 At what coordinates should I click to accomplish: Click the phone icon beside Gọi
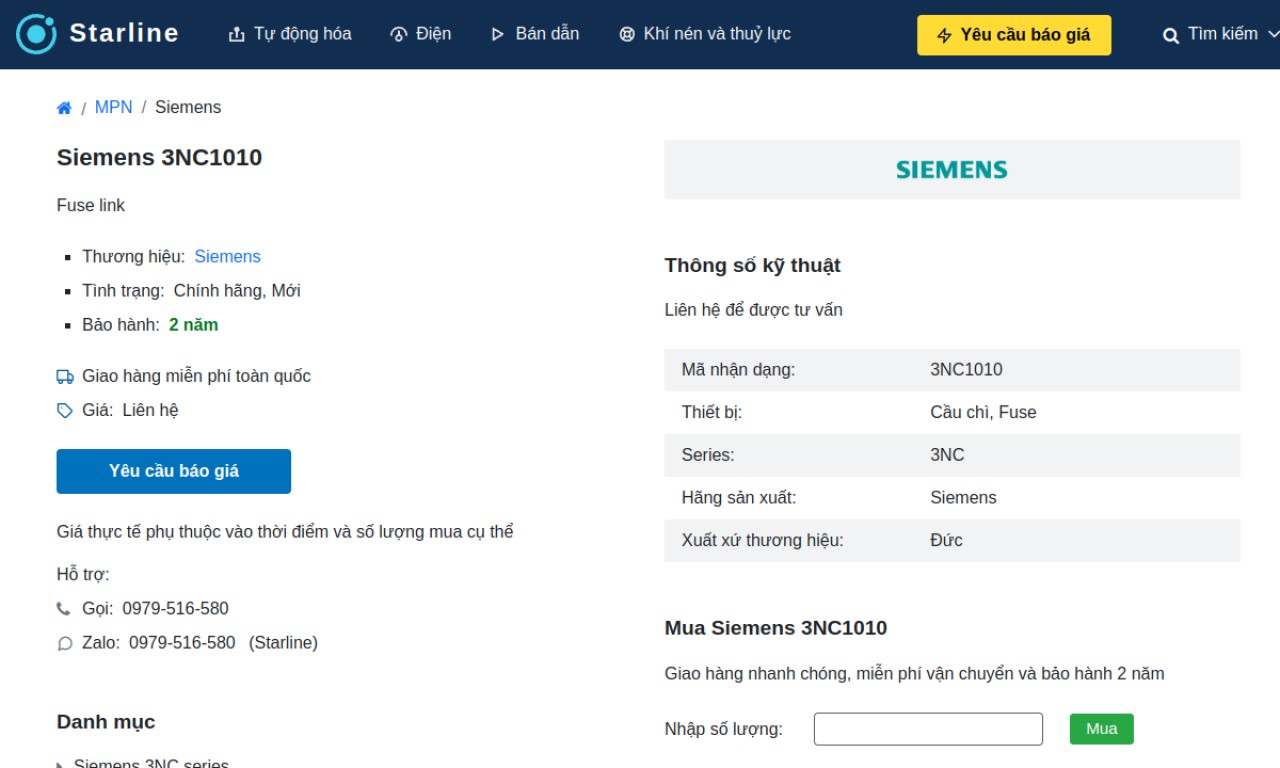(64, 608)
